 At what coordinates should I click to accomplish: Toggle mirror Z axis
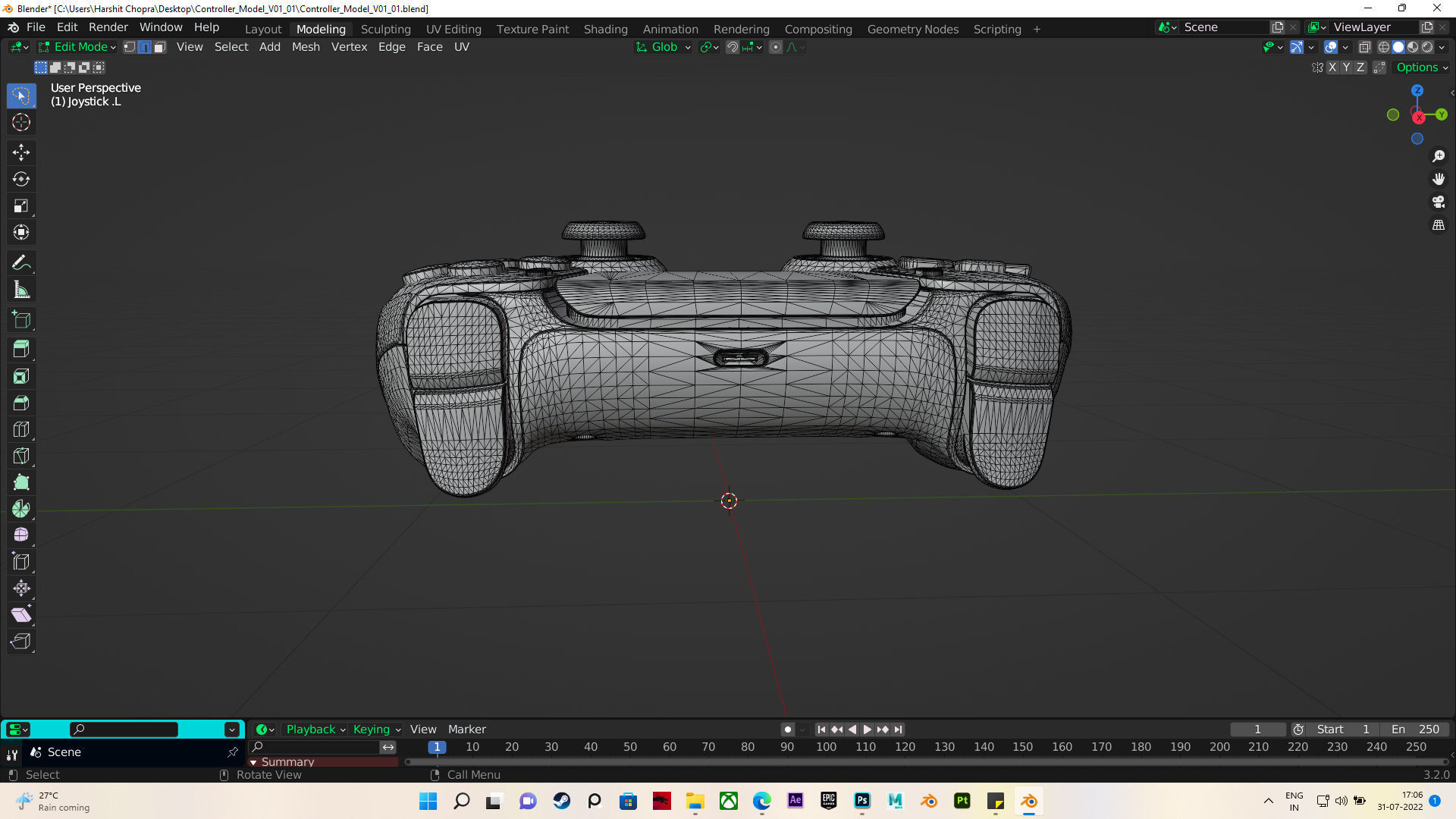[x=1360, y=67]
